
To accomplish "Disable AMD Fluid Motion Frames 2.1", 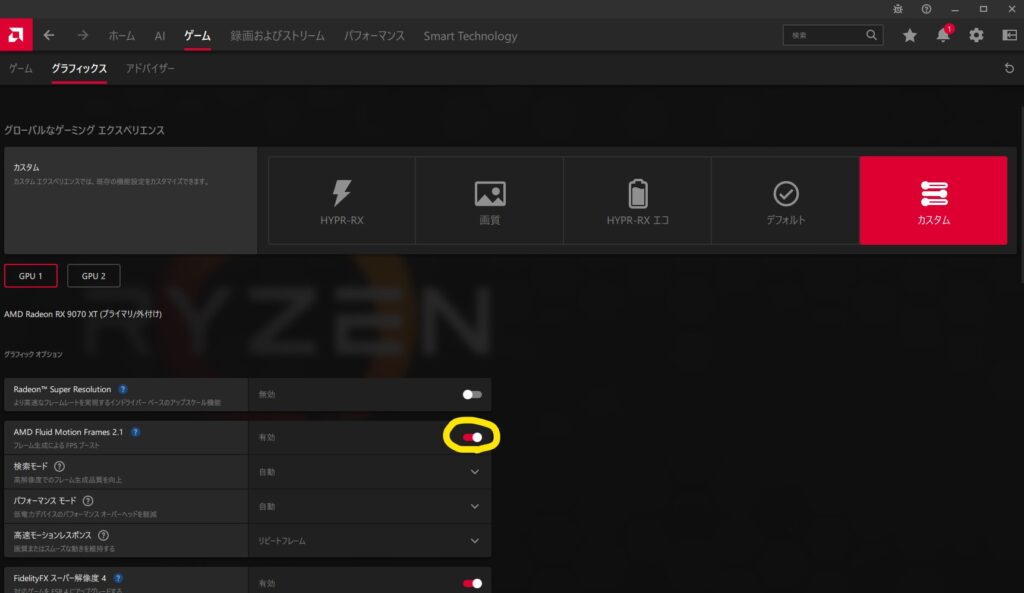I will (x=472, y=437).
